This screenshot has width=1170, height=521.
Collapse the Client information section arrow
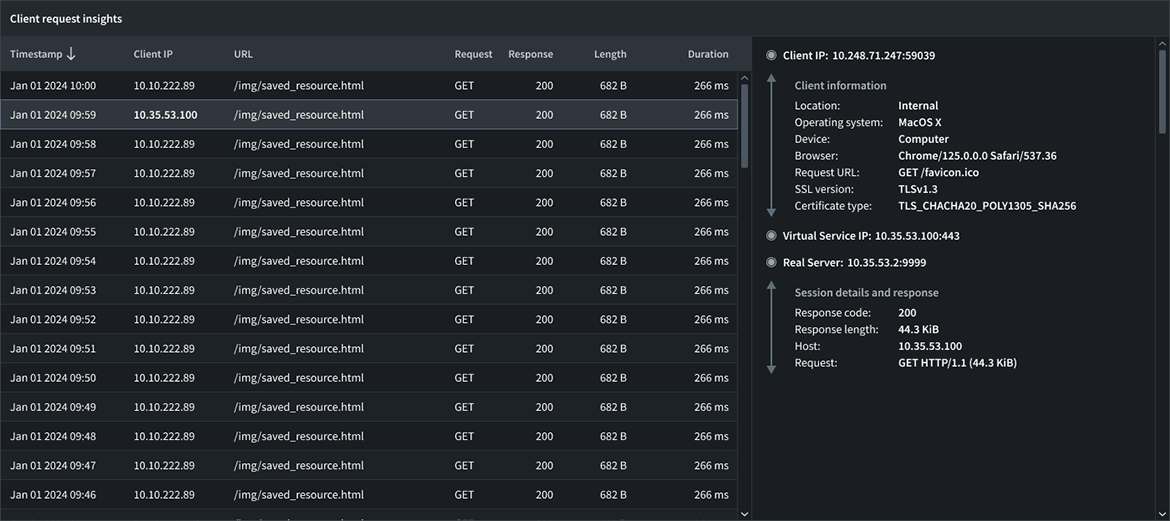pyautogui.click(x=771, y=145)
